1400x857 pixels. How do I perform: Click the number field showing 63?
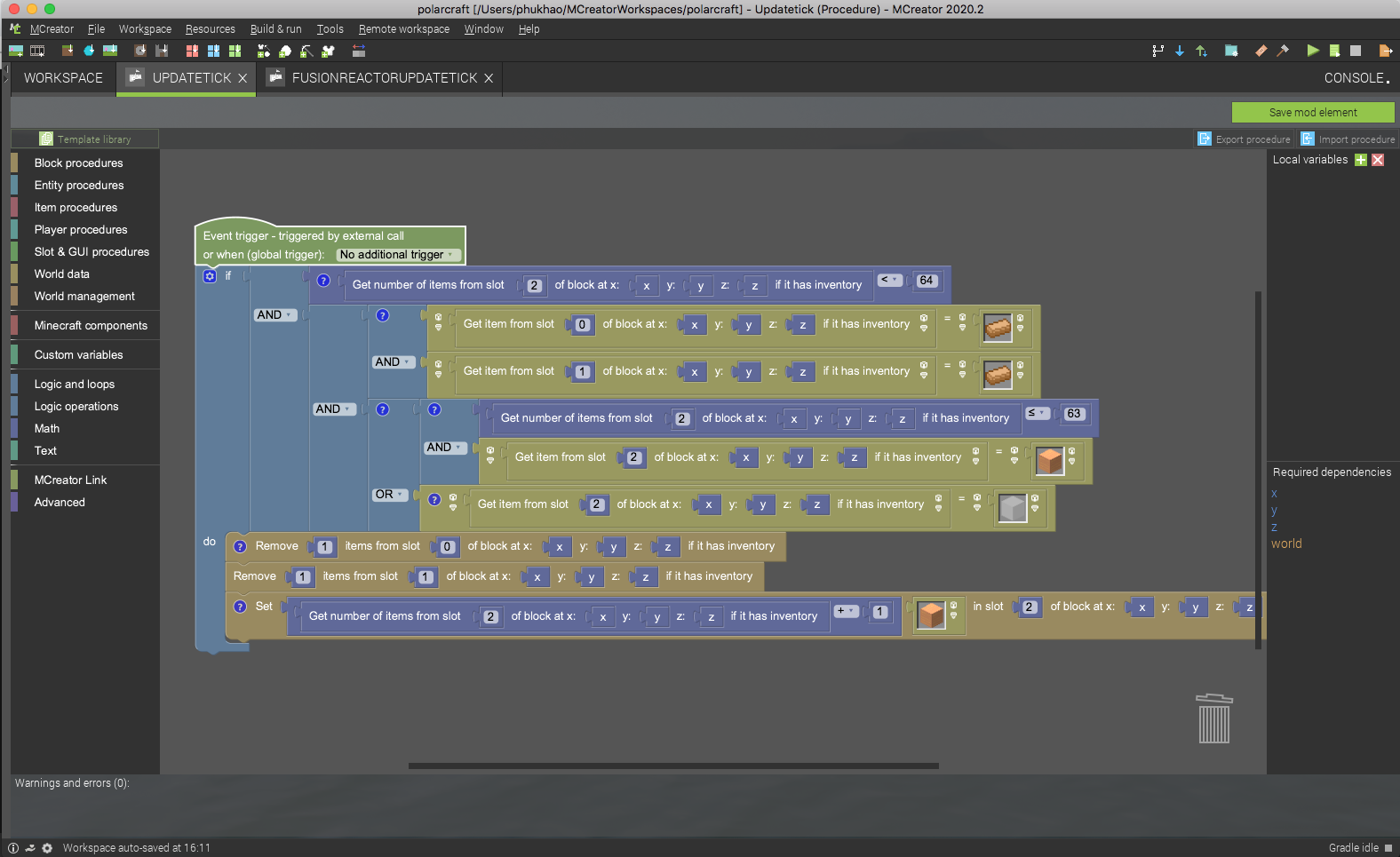pyautogui.click(x=1074, y=414)
